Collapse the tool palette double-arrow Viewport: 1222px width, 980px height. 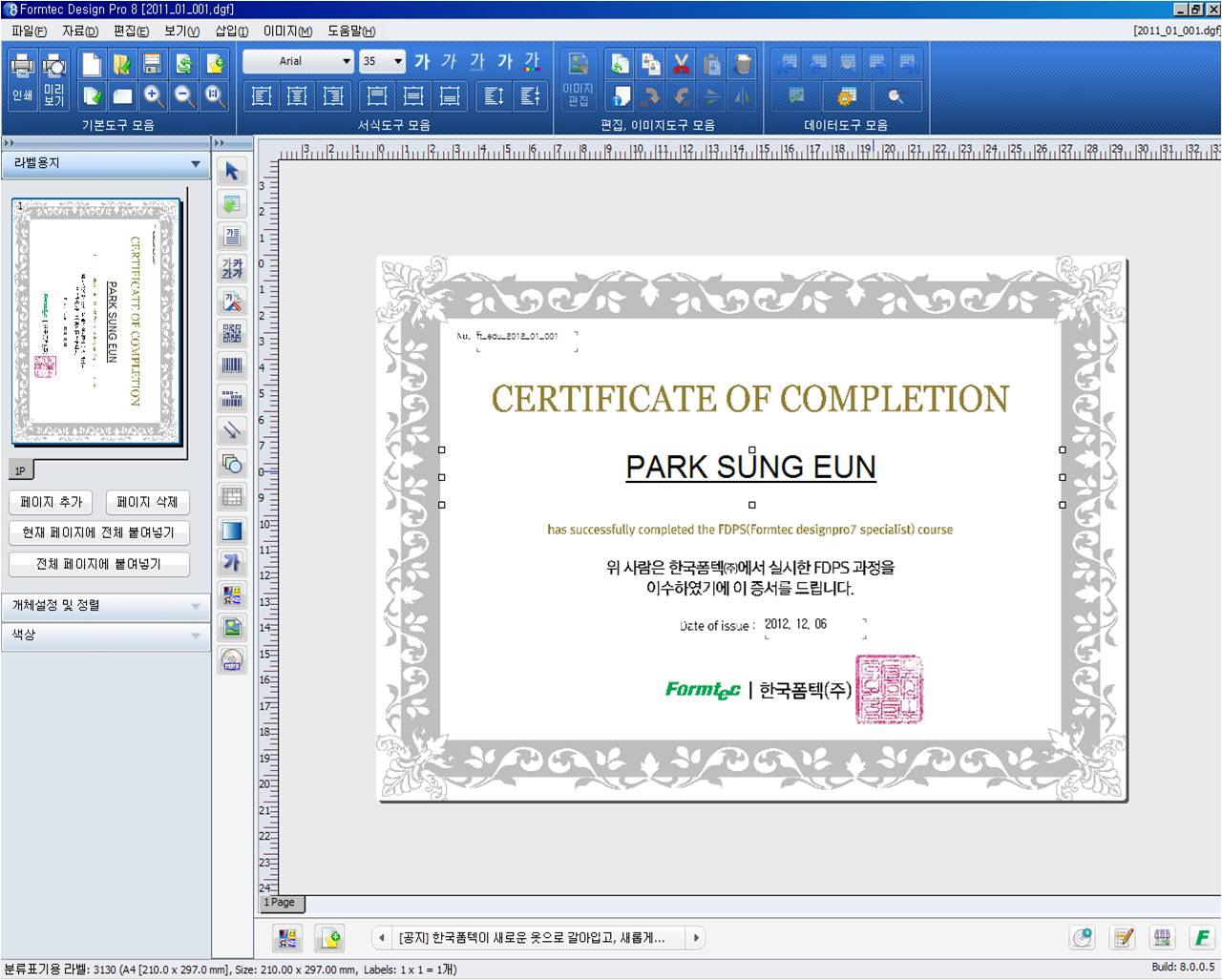pos(221,143)
